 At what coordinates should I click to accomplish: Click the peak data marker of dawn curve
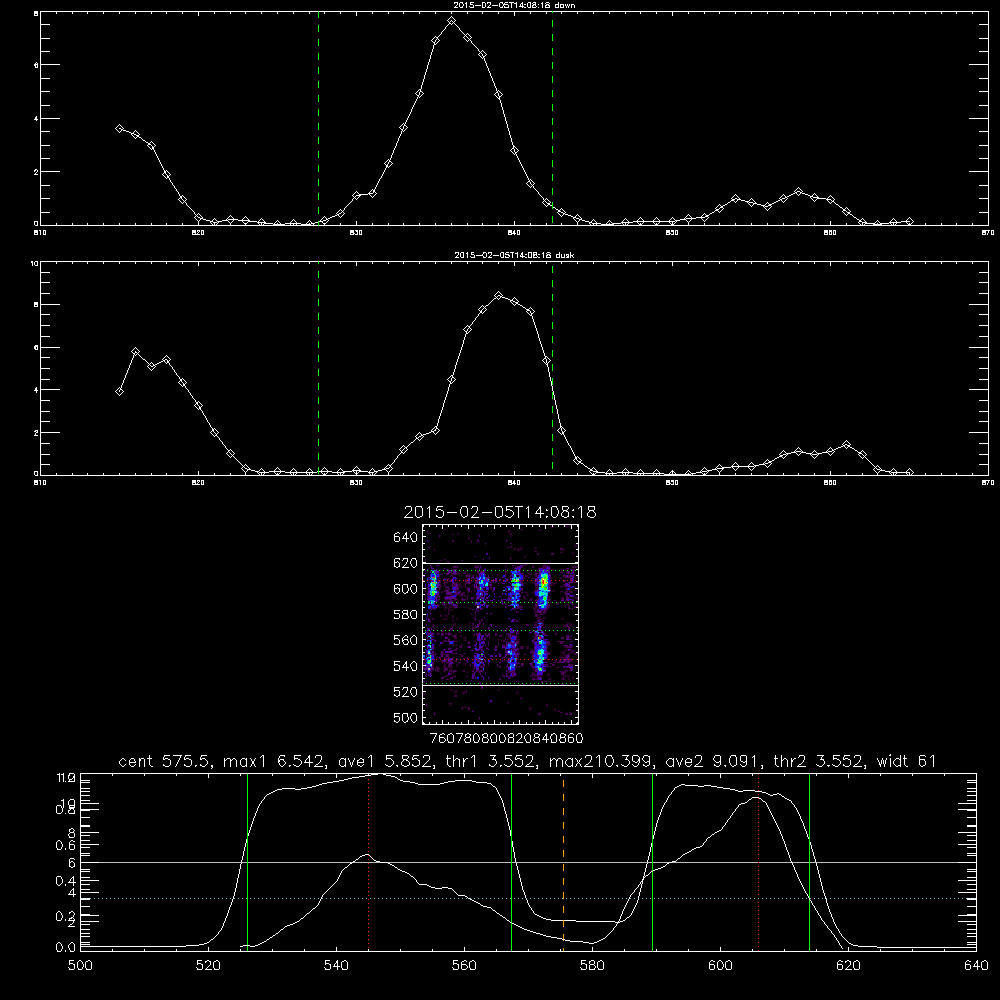tap(452, 21)
